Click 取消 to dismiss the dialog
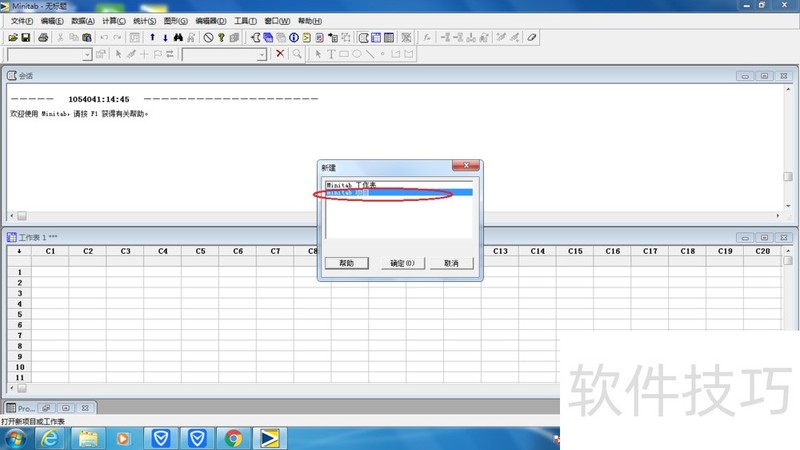The image size is (800, 450). [x=452, y=263]
